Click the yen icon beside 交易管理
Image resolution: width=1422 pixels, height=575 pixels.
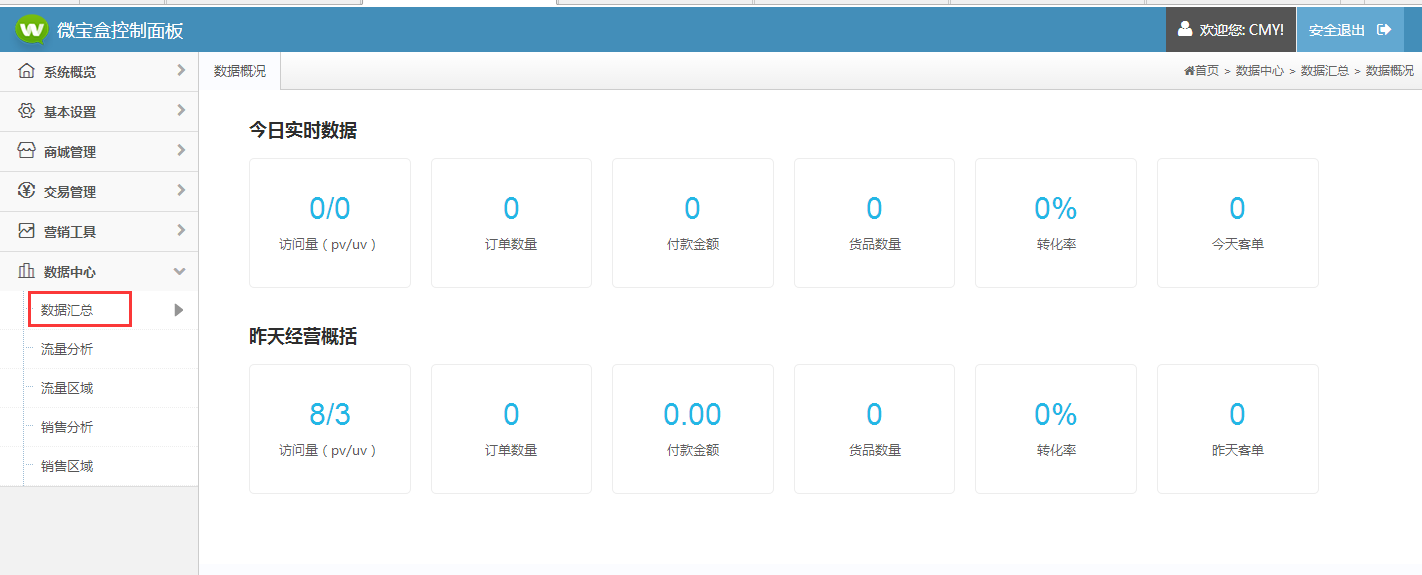tap(27, 191)
